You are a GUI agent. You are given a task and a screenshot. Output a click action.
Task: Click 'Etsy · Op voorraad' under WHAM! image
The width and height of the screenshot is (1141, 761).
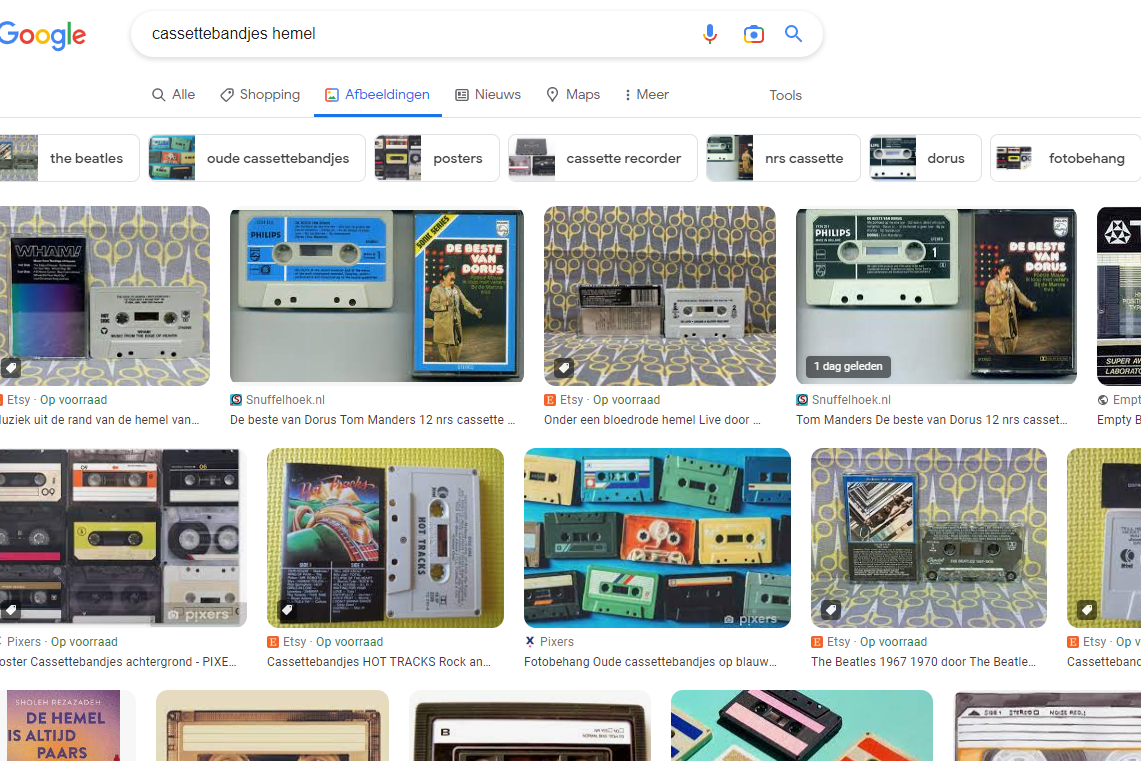tap(57, 399)
